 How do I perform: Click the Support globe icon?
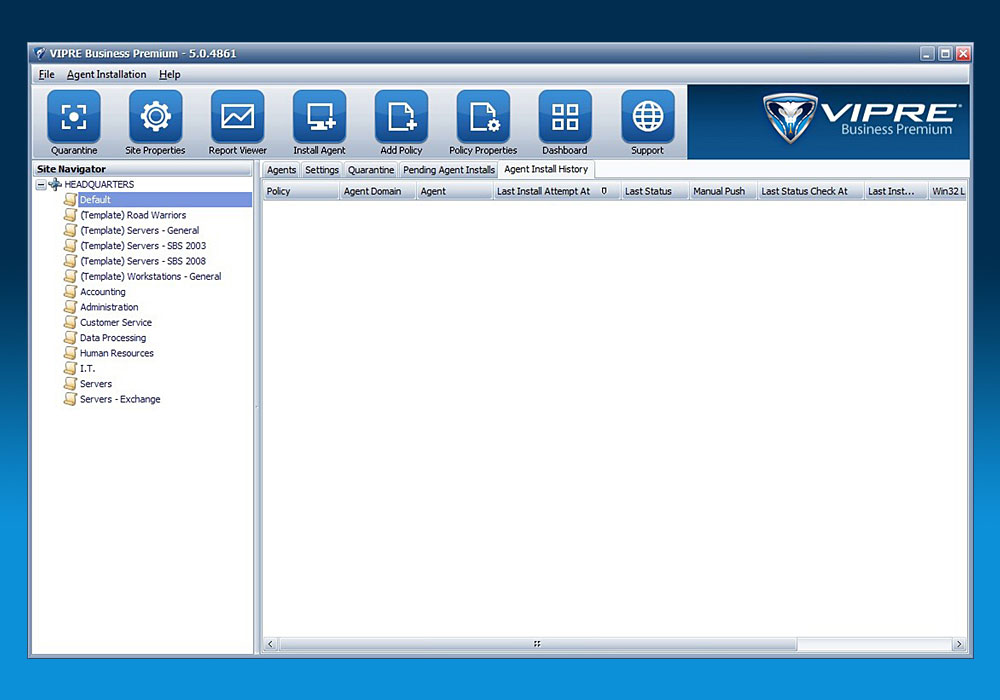point(647,117)
